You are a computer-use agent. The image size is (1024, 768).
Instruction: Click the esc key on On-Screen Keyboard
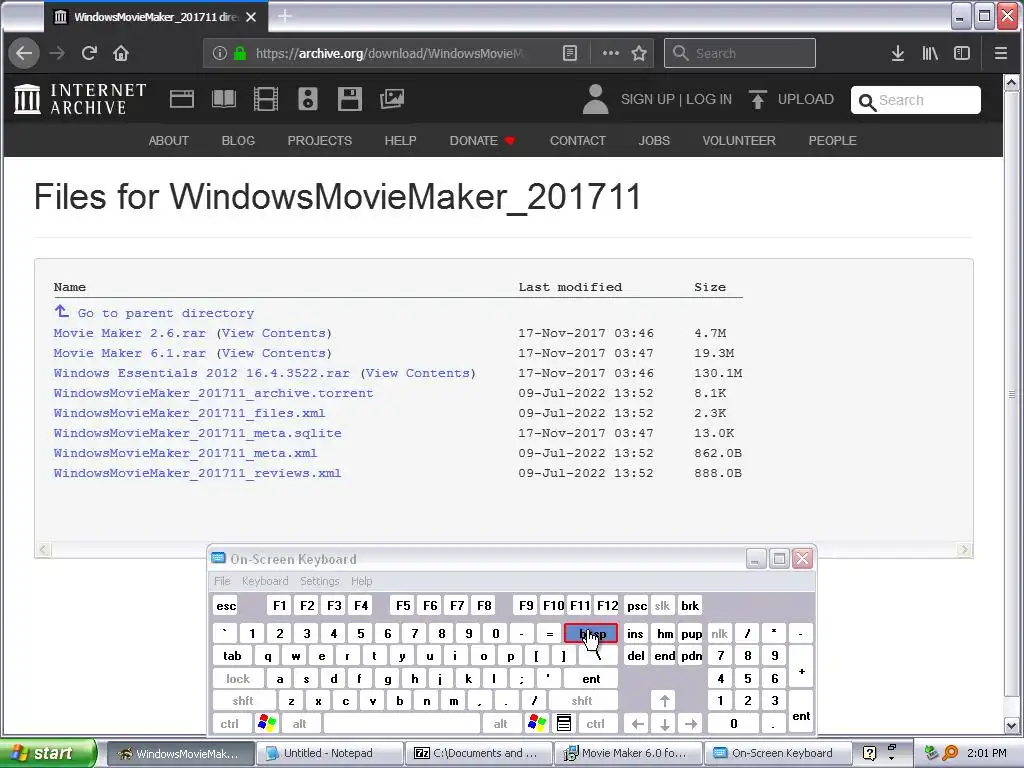(226, 605)
